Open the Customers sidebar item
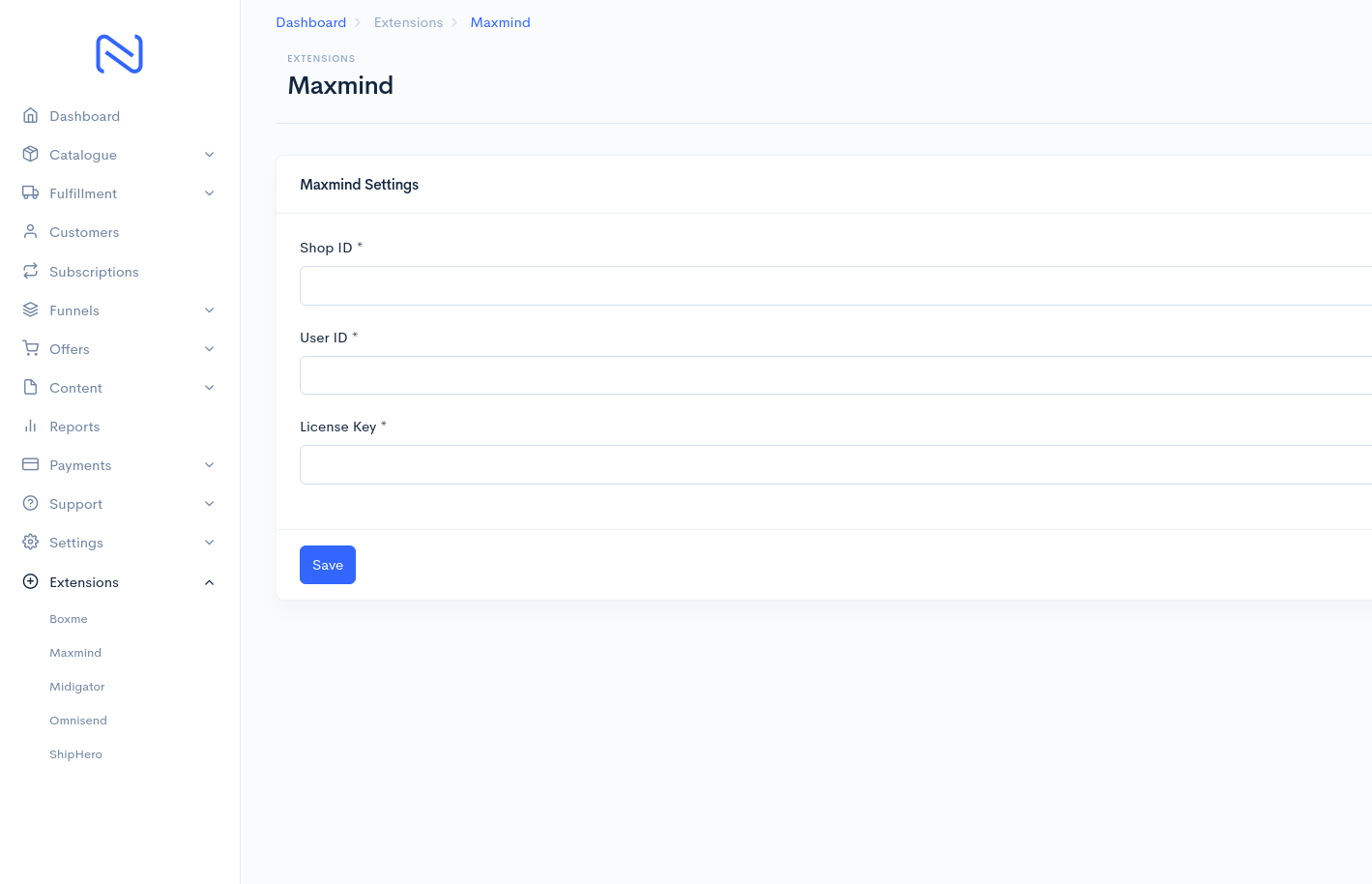1372x884 pixels. [x=119, y=232]
